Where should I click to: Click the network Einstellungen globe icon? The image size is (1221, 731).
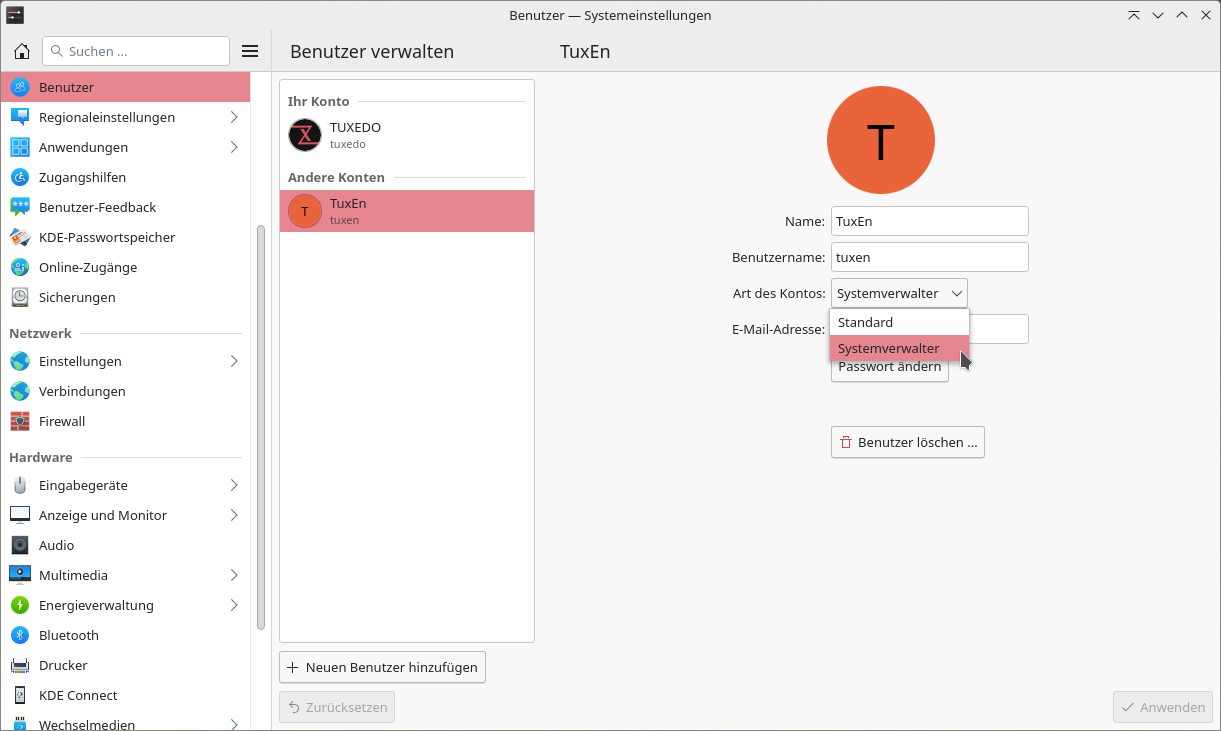20,361
